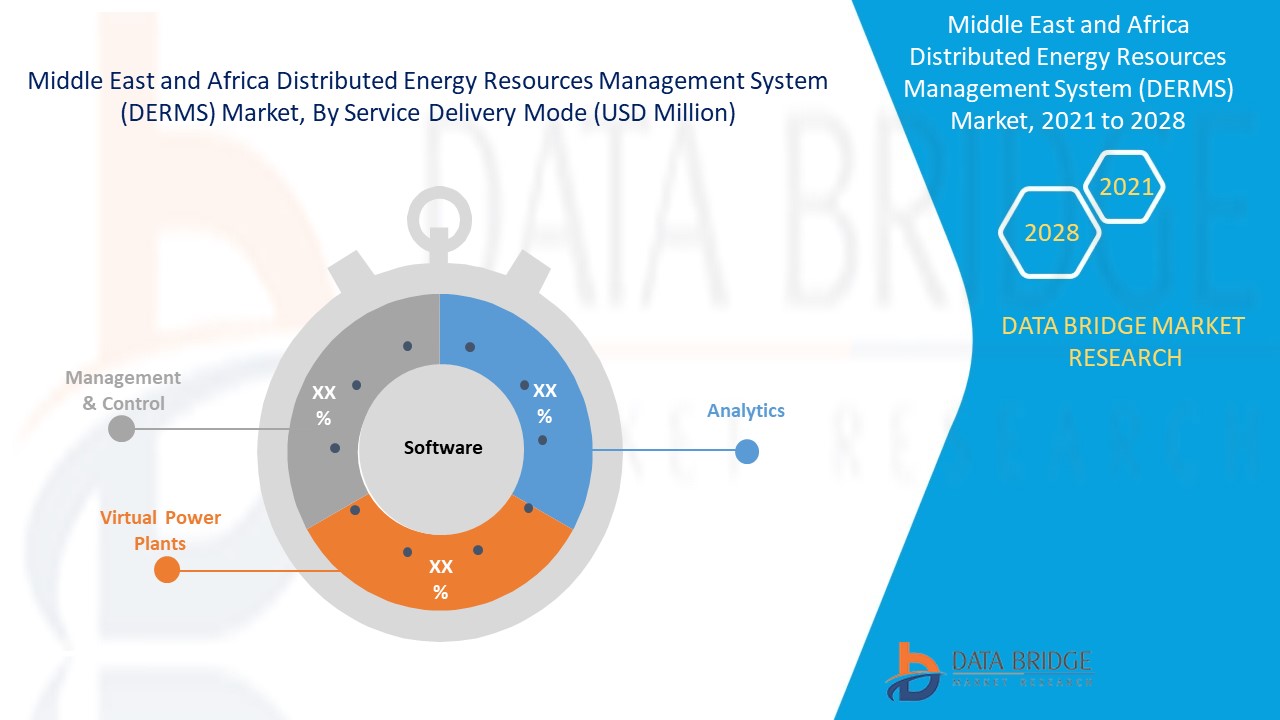Click the white title in the blue panel
This screenshot has width=1280, height=720.
(1067, 73)
